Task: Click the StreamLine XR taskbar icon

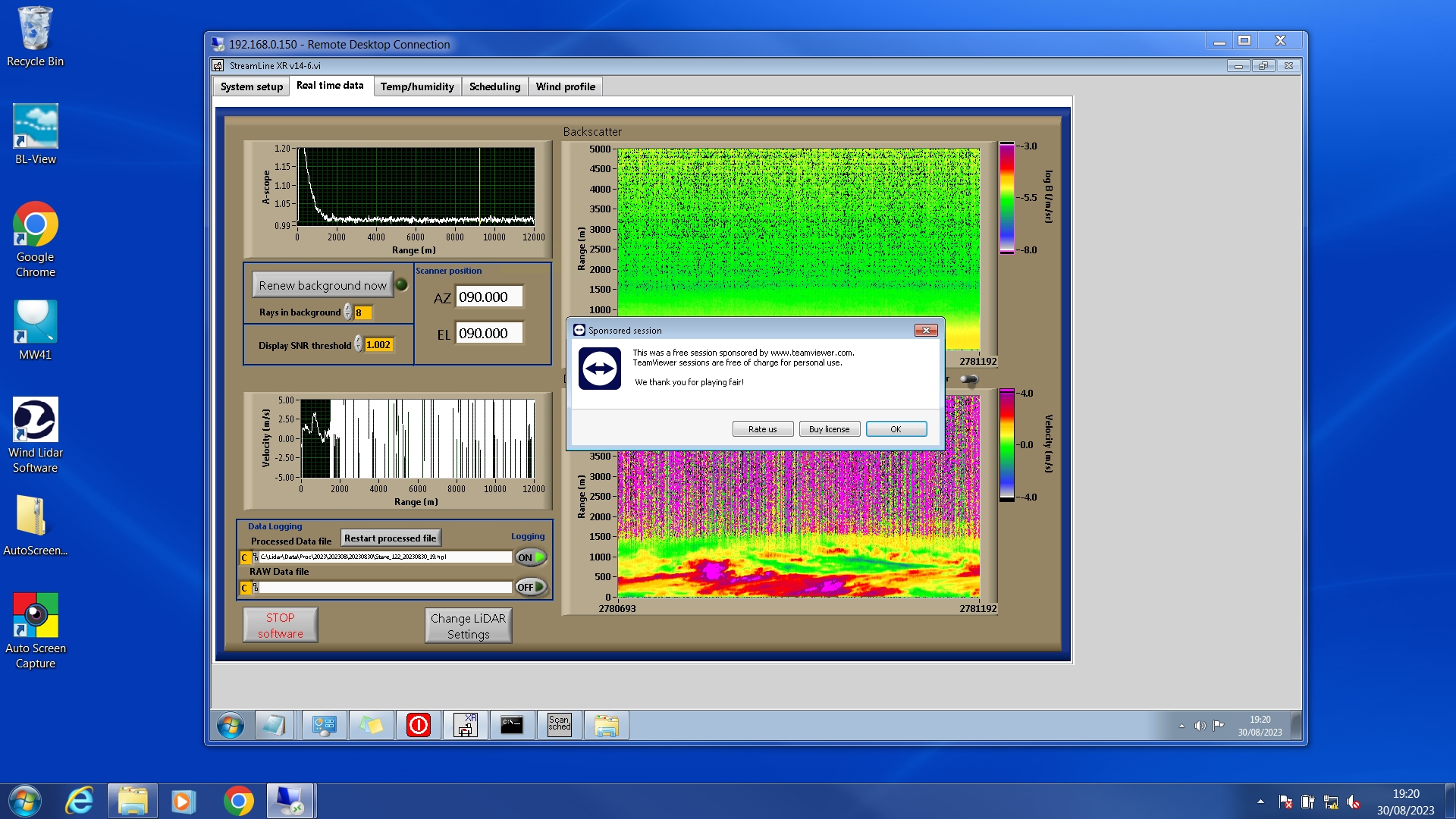Action: click(x=465, y=725)
